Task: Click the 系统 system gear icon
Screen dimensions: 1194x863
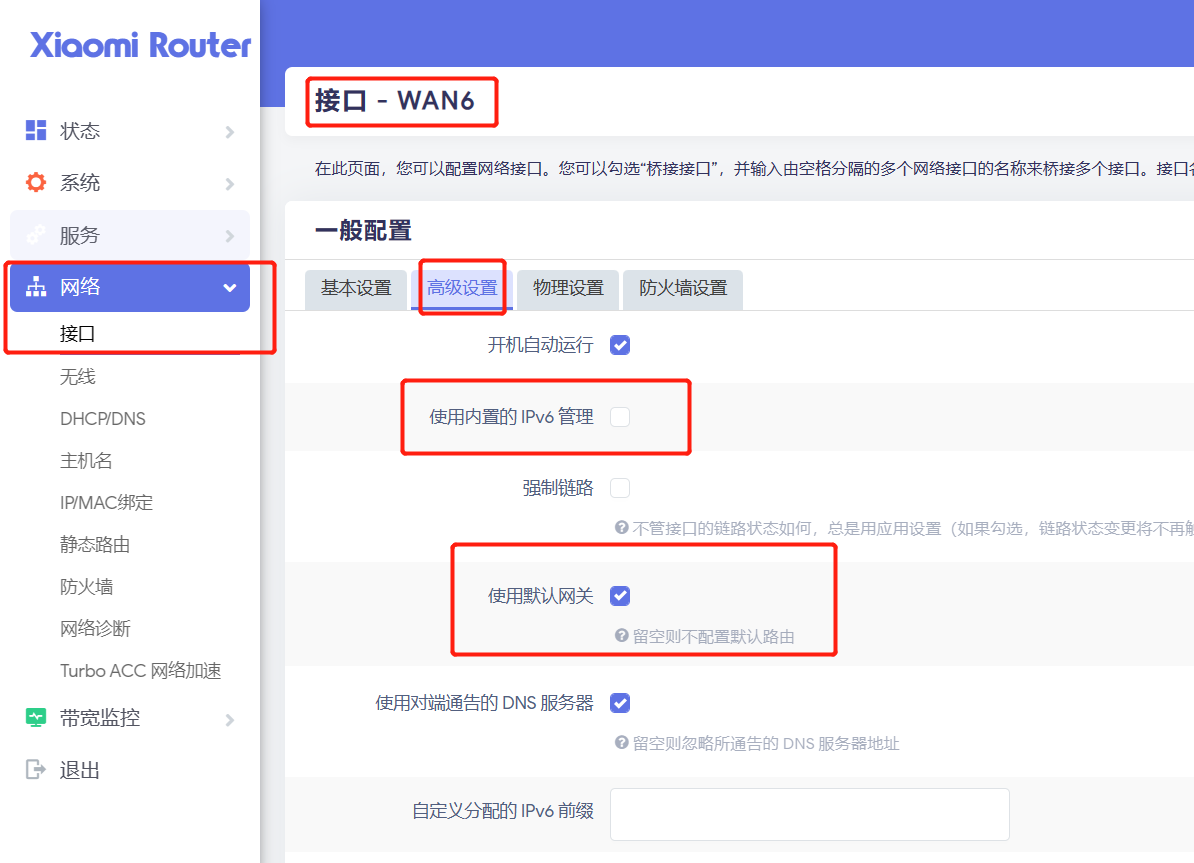Action: coord(35,182)
